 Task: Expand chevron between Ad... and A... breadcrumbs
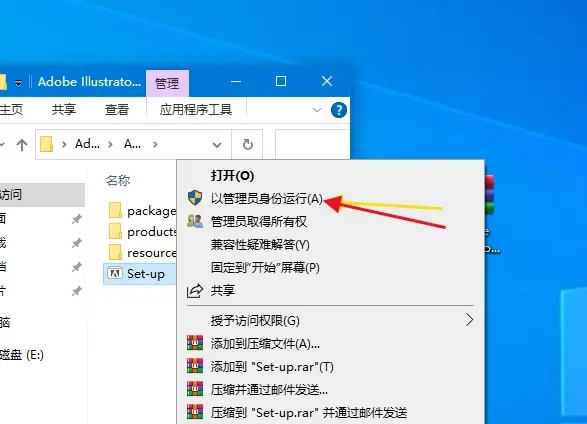point(110,144)
